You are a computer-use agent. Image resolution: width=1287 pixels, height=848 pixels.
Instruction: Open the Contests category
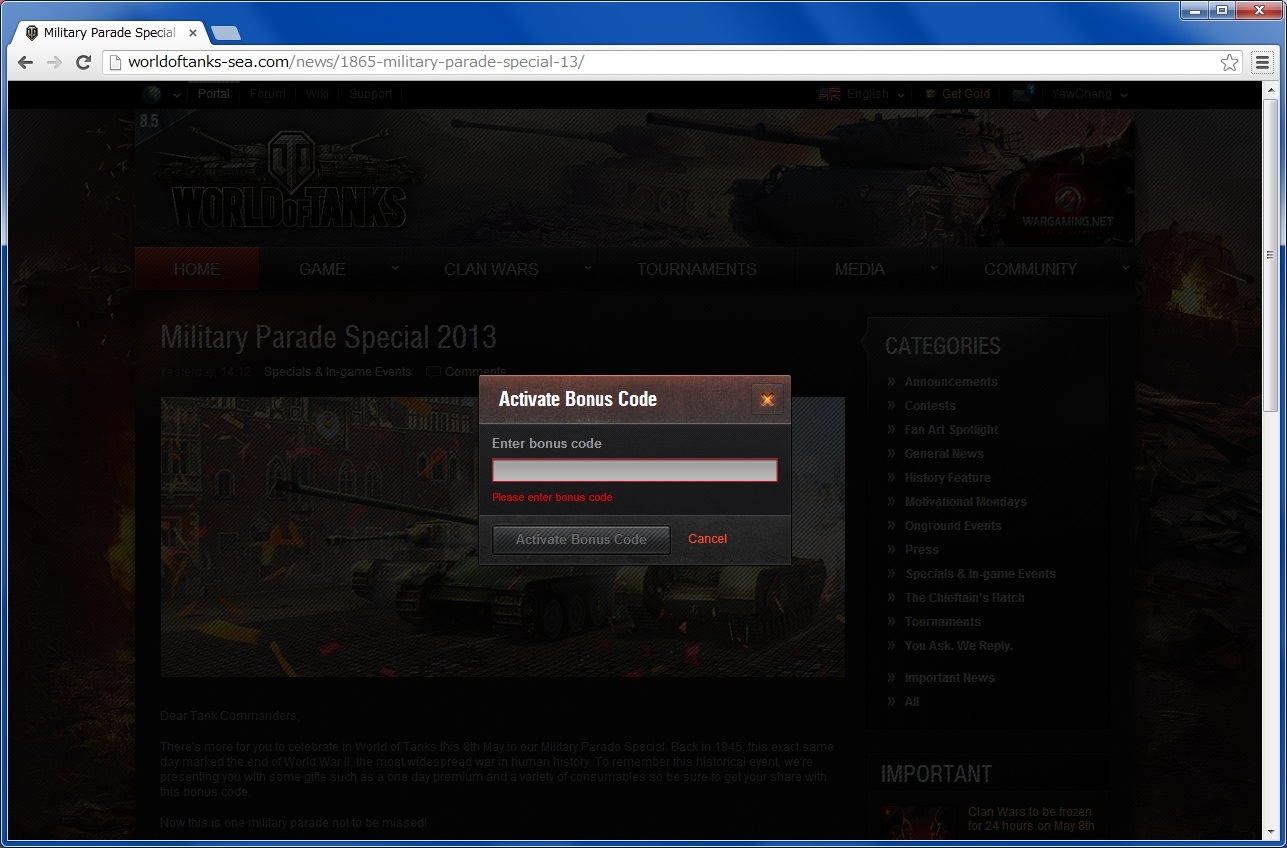click(x=930, y=406)
